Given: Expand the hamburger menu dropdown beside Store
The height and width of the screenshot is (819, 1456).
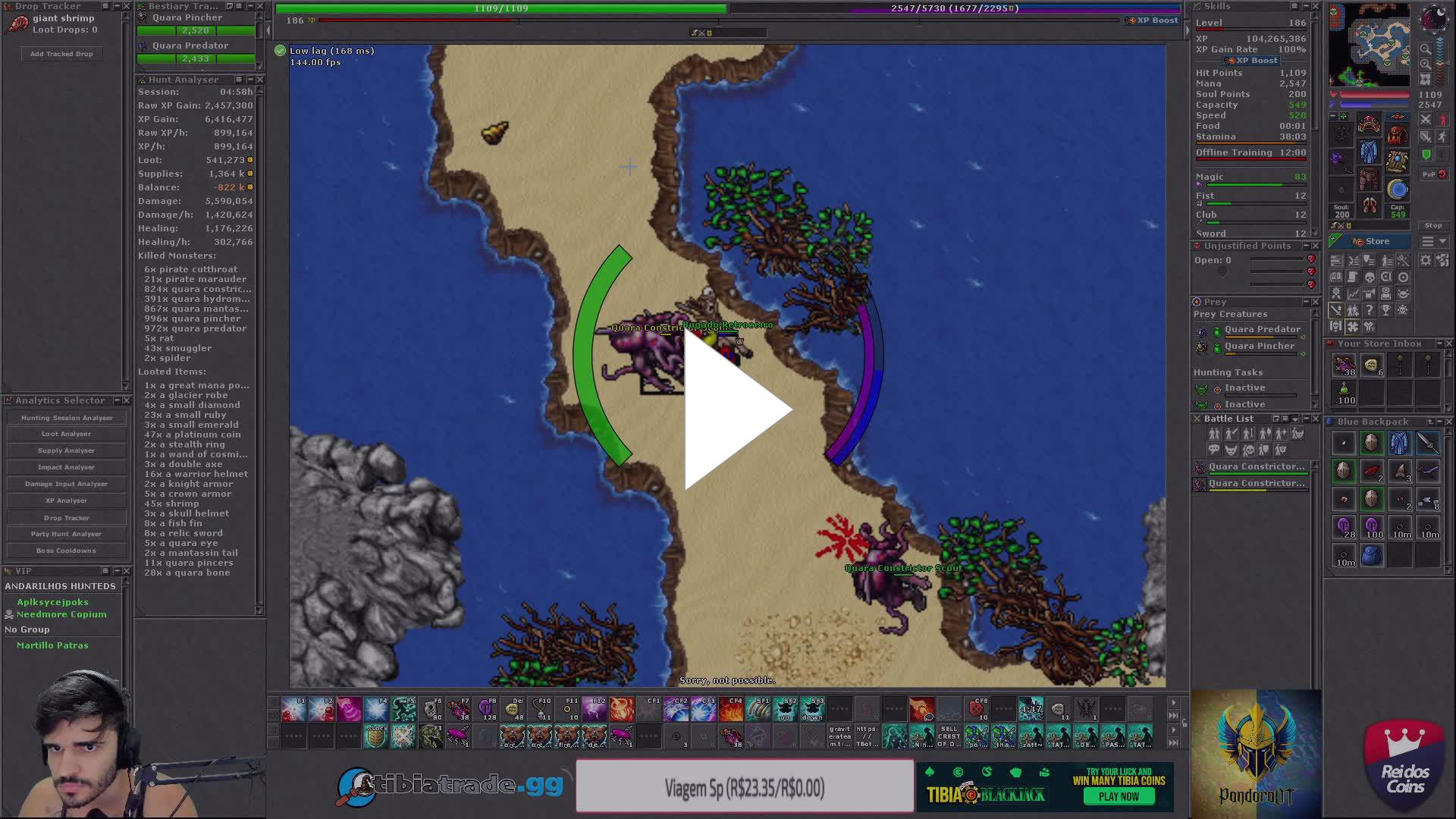Looking at the screenshot, I should (x=1434, y=241).
